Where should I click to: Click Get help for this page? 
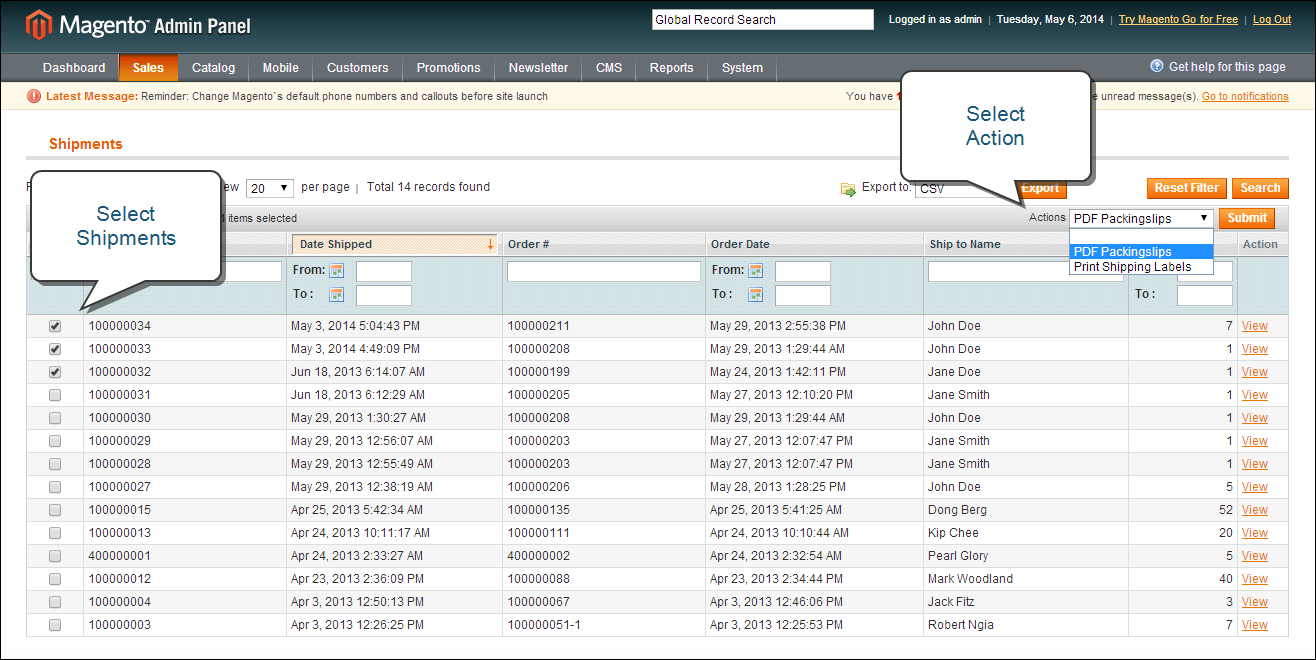pos(1227,67)
